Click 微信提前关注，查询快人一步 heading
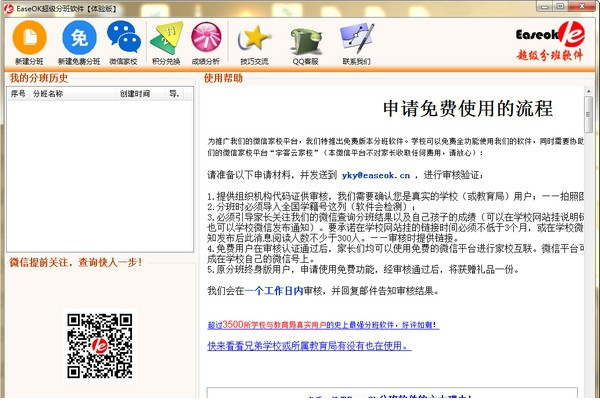The image size is (600, 413). click(76, 263)
